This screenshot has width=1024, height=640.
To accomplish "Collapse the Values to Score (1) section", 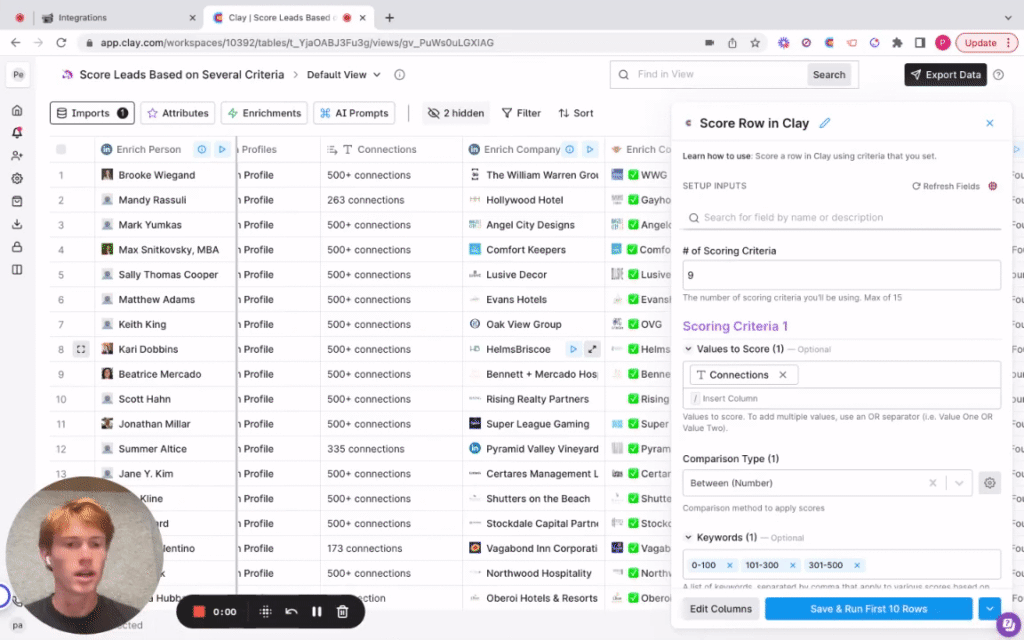I will pyautogui.click(x=688, y=349).
